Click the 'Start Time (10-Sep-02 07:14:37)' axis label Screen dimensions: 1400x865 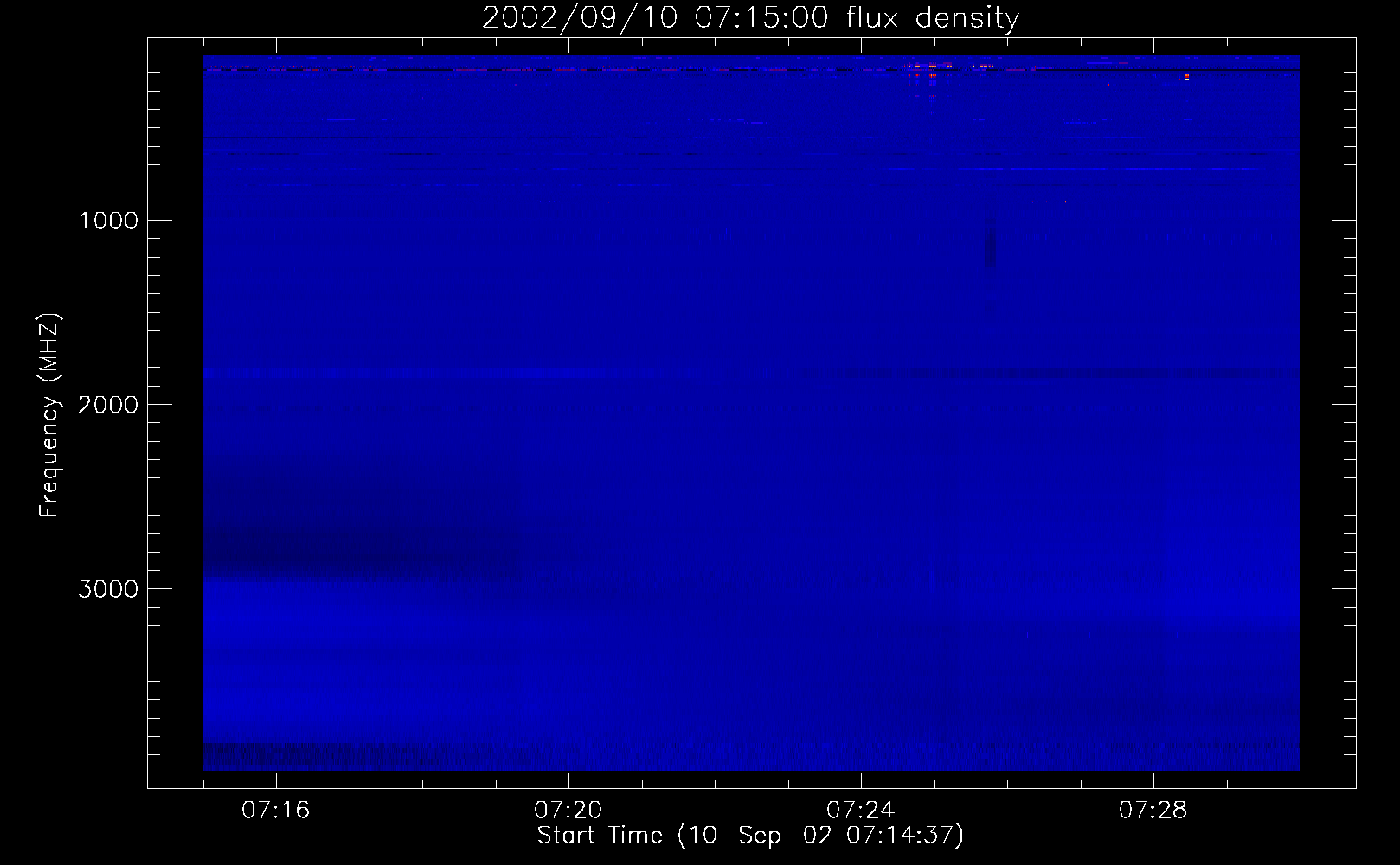pyautogui.click(x=750, y=836)
